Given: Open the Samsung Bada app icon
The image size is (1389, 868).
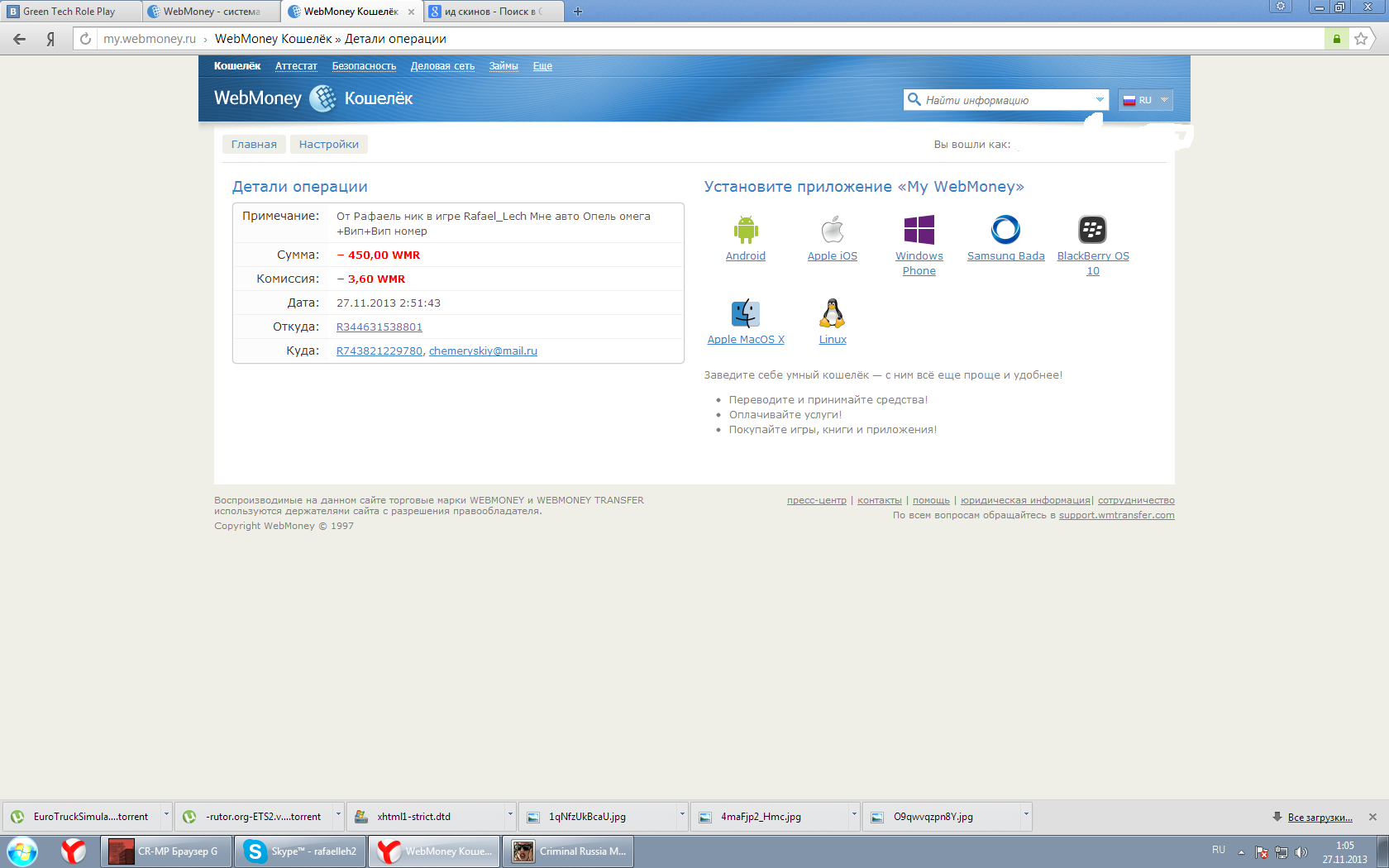Looking at the screenshot, I should 1006,230.
